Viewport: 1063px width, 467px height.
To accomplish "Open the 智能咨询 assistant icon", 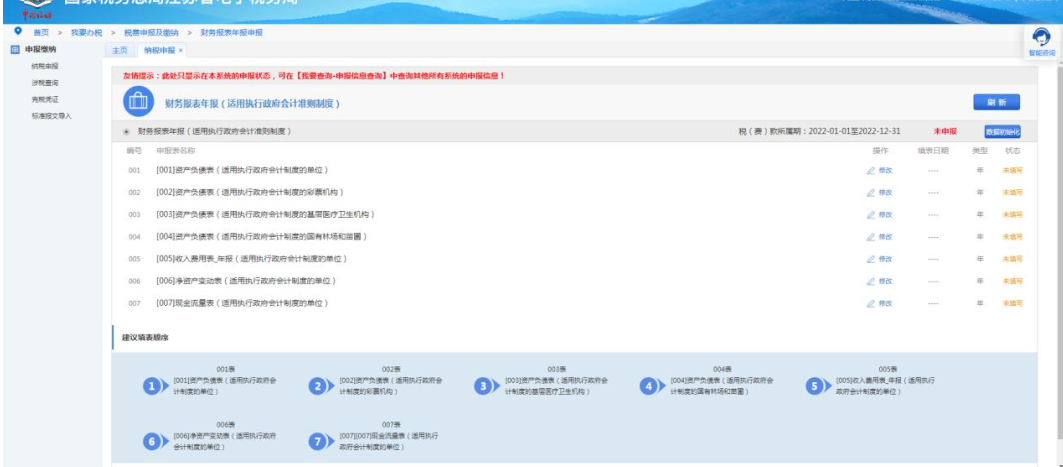I will point(1041,37).
